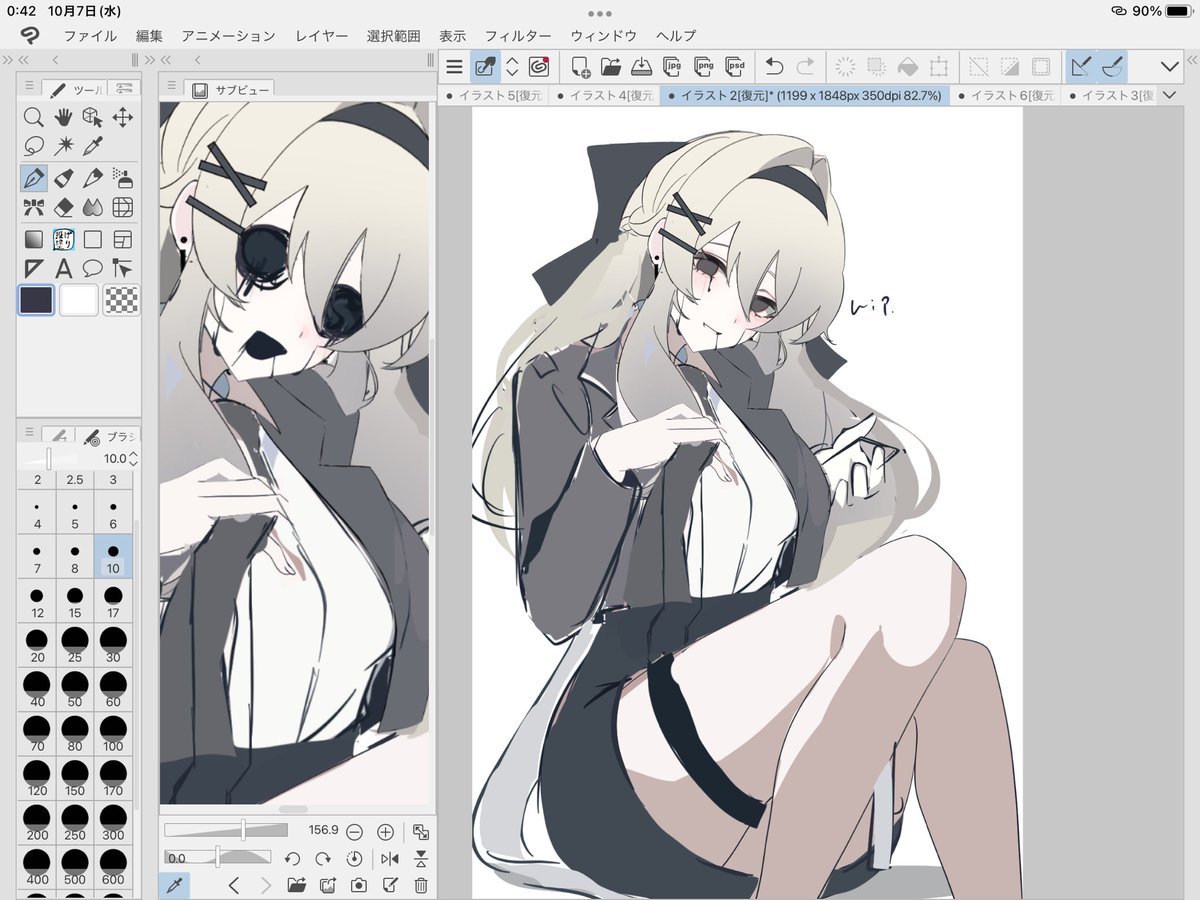
Task: Select the Blend tool
Action: point(93,208)
